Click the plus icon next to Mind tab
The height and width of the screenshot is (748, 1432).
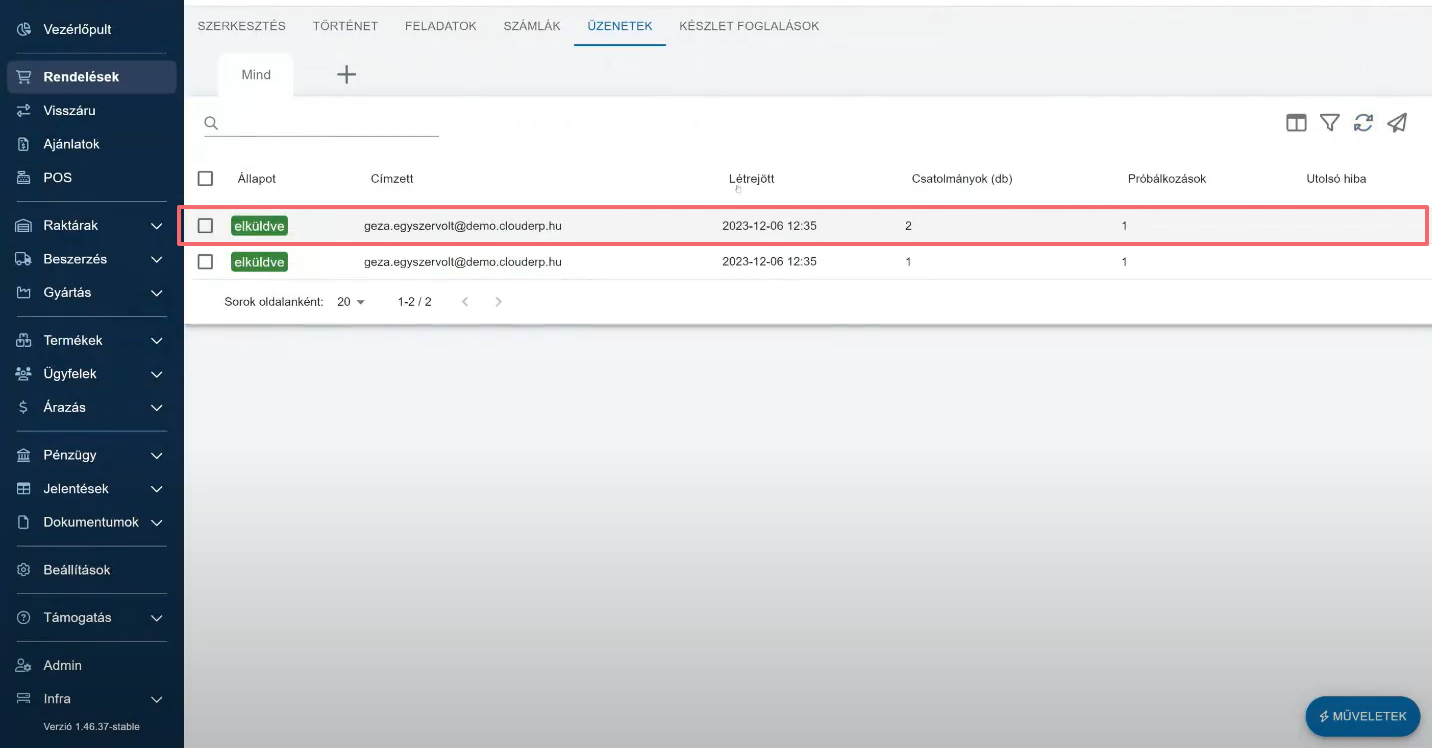[x=346, y=75]
